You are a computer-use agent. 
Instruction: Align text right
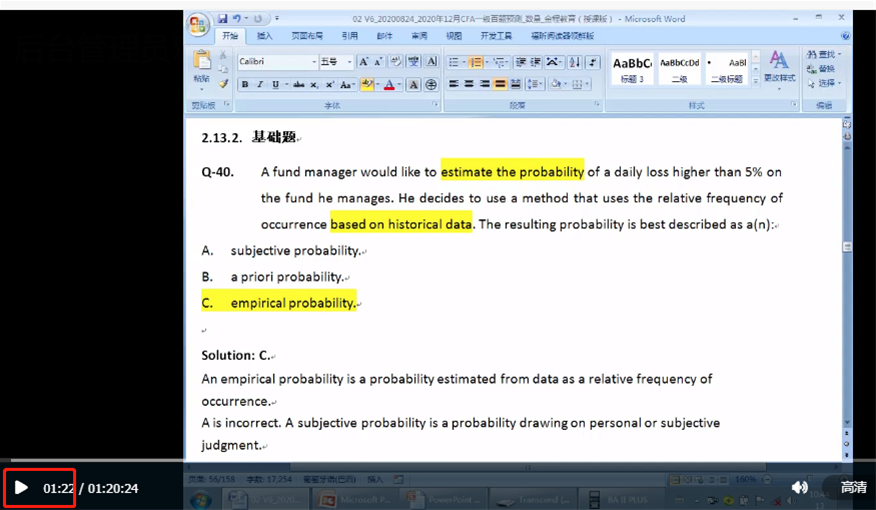pos(484,84)
